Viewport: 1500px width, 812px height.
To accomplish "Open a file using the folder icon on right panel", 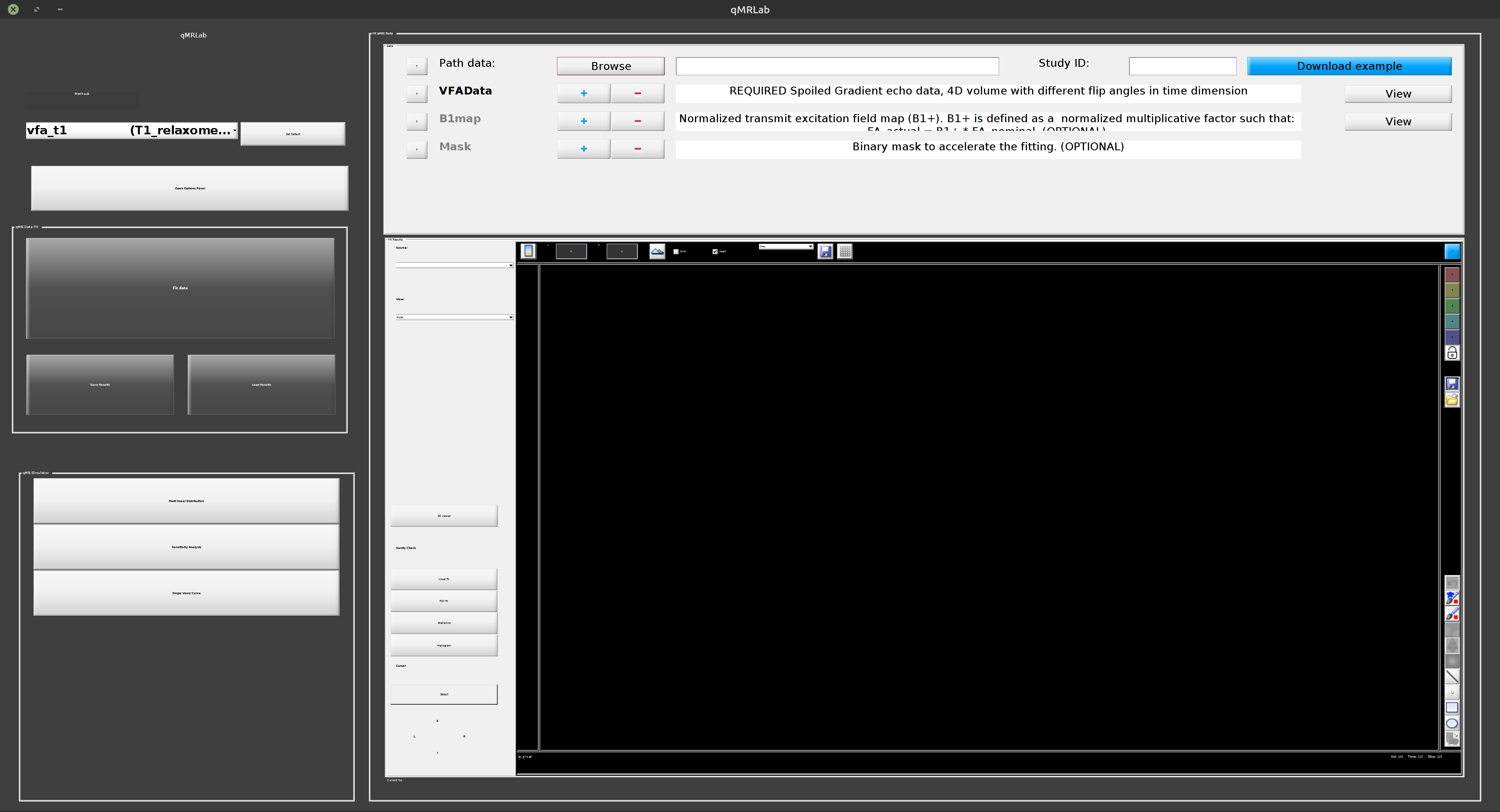I will [1452, 399].
